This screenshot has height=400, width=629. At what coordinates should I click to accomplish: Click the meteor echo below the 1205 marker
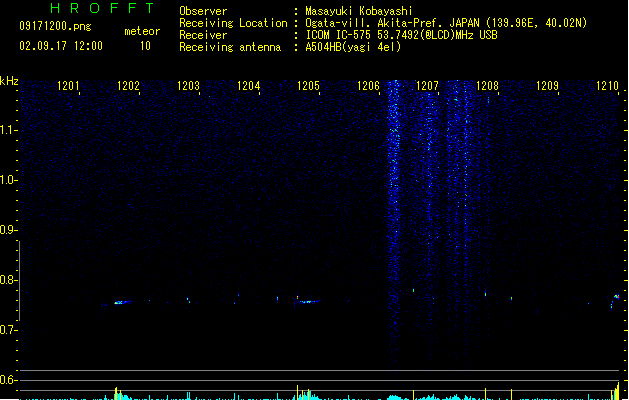(309, 302)
